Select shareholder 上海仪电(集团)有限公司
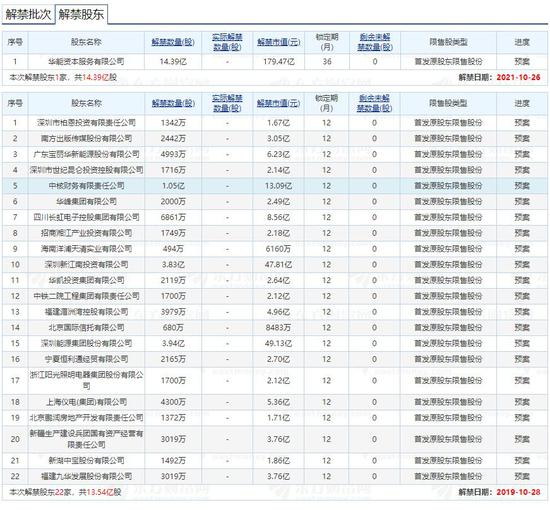The image size is (550, 510). [x=86, y=402]
